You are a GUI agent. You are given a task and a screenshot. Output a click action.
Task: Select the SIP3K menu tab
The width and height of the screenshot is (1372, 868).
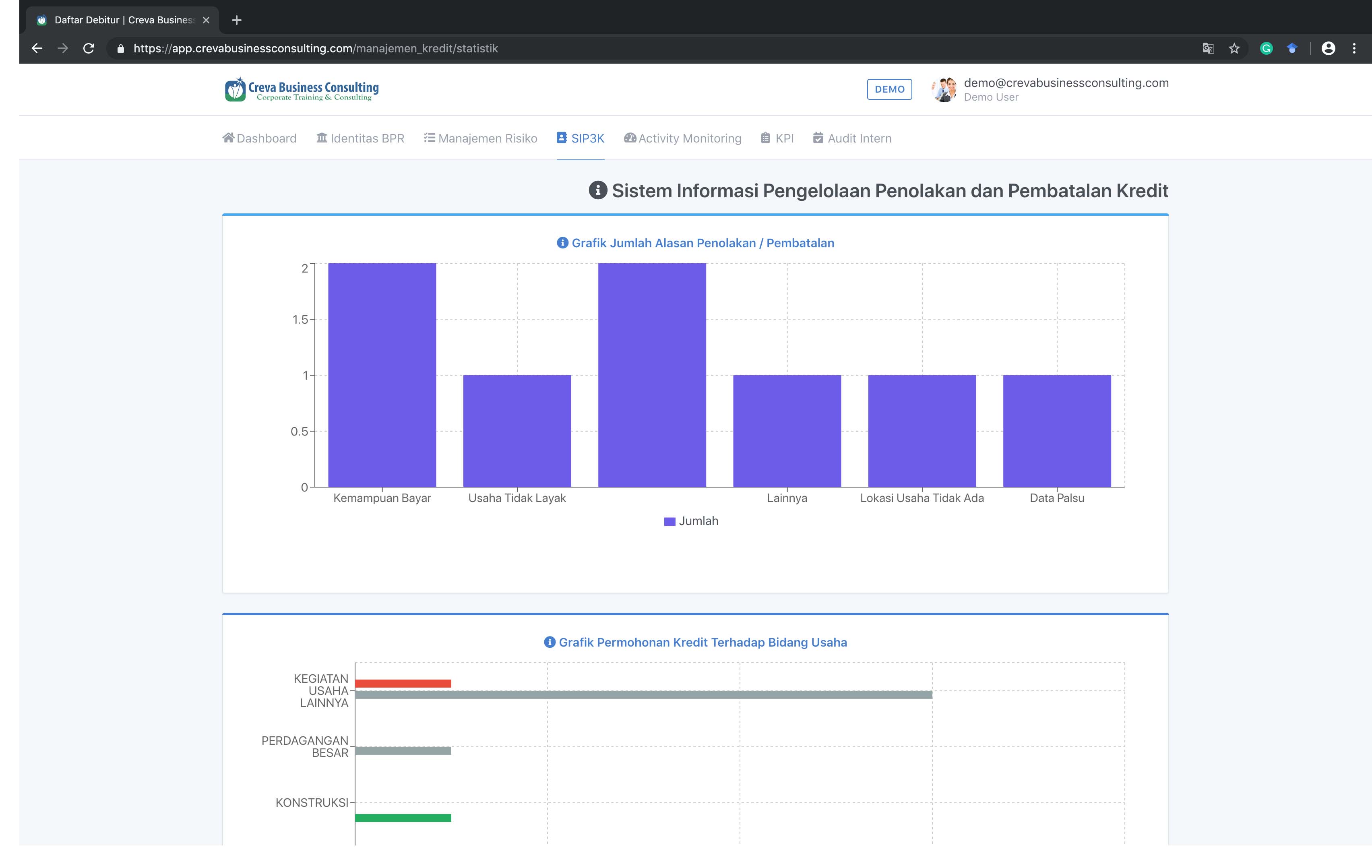pos(581,138)
